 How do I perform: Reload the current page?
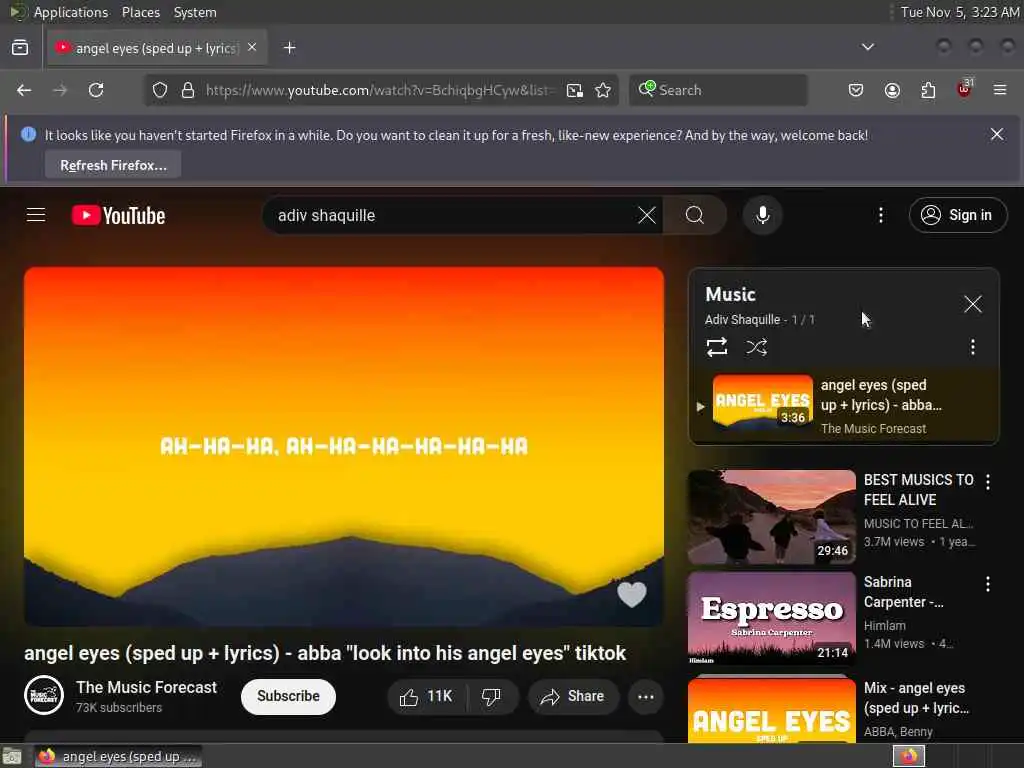[x=96, y=90]
